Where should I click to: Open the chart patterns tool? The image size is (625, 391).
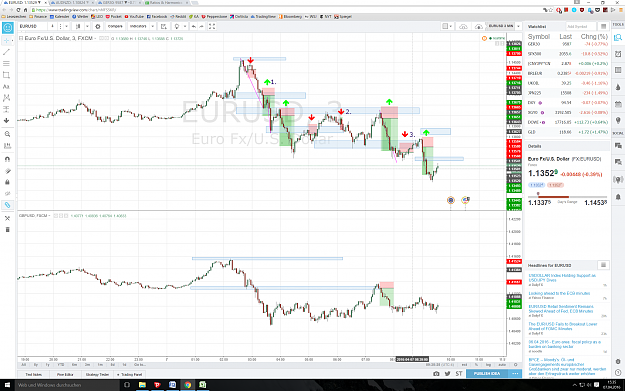click(6, 98)
